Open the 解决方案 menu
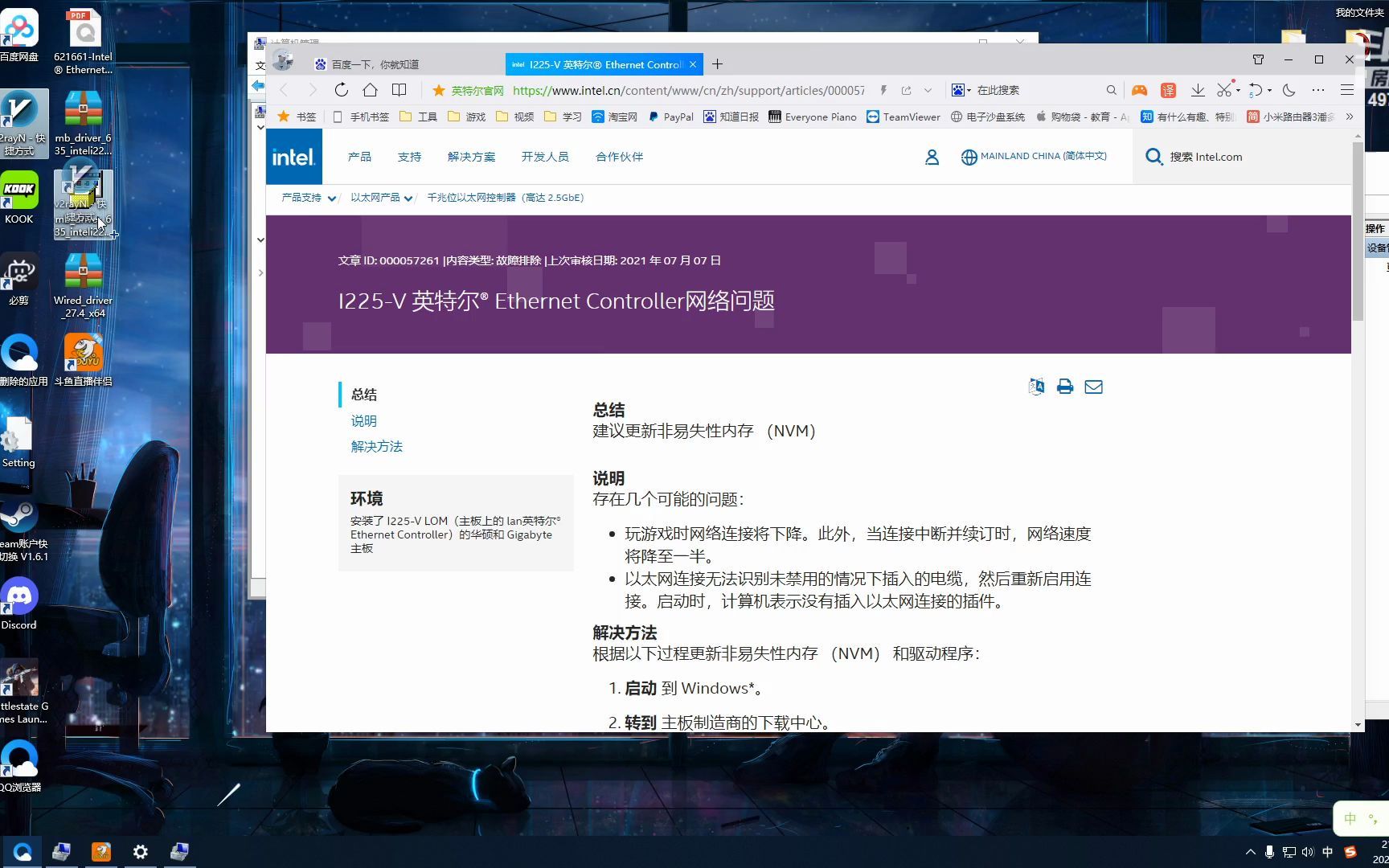The image size is (1389, 868). 471,157
